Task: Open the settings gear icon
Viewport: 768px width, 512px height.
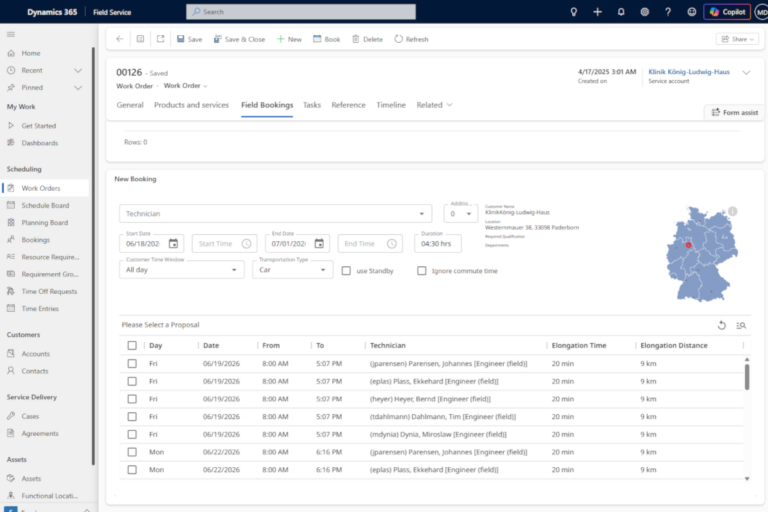Action: [x=645, y=12]
